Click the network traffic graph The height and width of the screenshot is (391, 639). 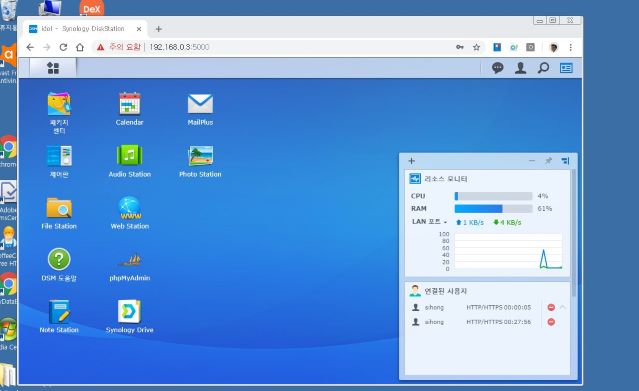tap(508, 251)
